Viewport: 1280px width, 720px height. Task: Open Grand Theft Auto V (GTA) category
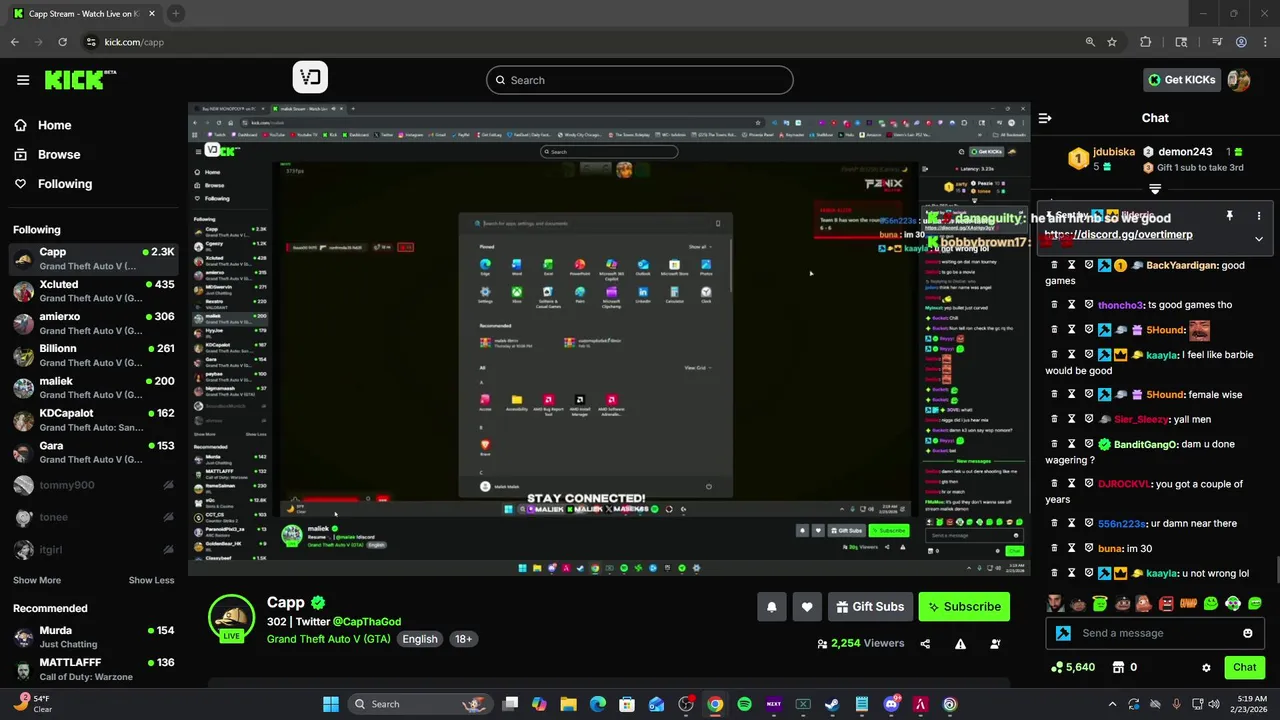[329, 639]
